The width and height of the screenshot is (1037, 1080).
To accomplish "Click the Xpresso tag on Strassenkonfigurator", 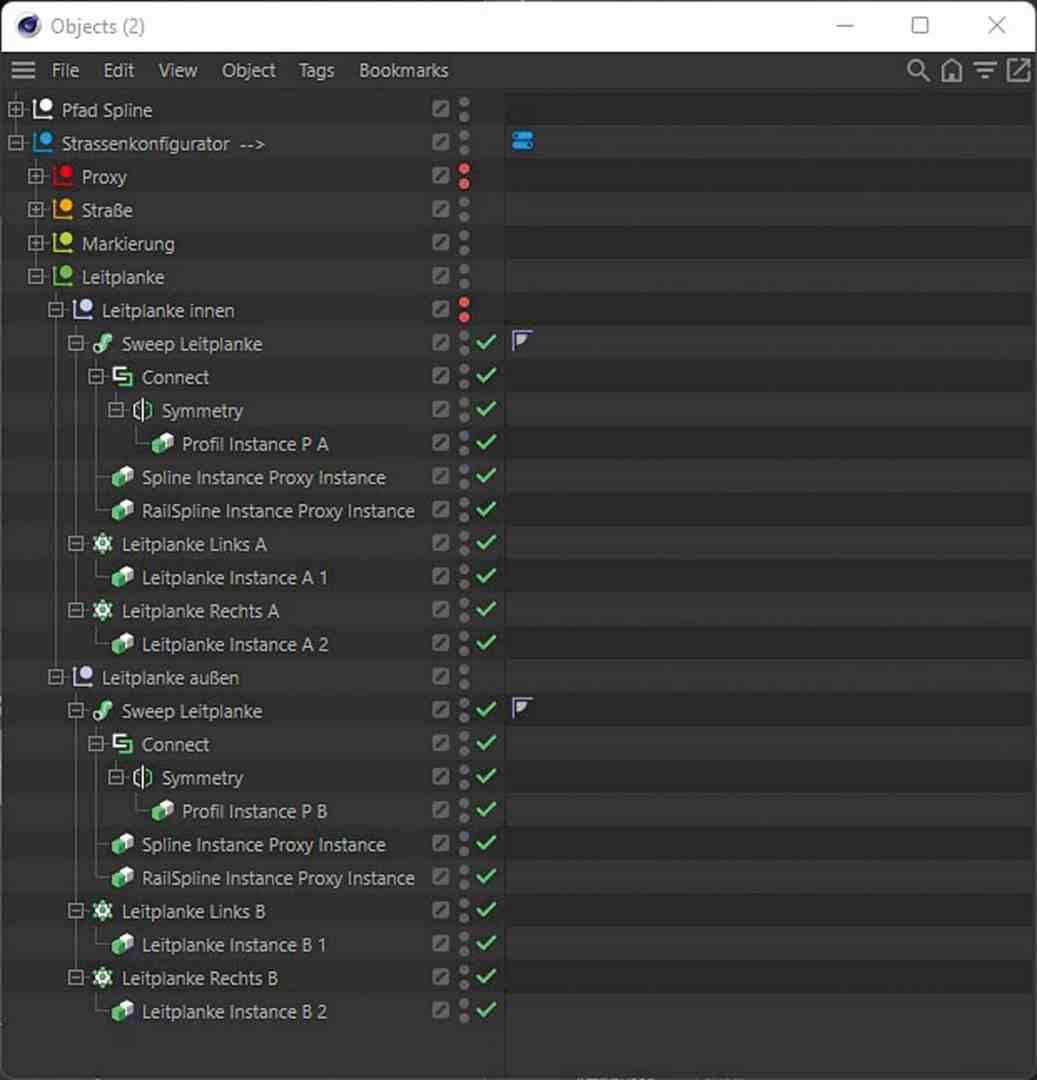I will 521,141.
